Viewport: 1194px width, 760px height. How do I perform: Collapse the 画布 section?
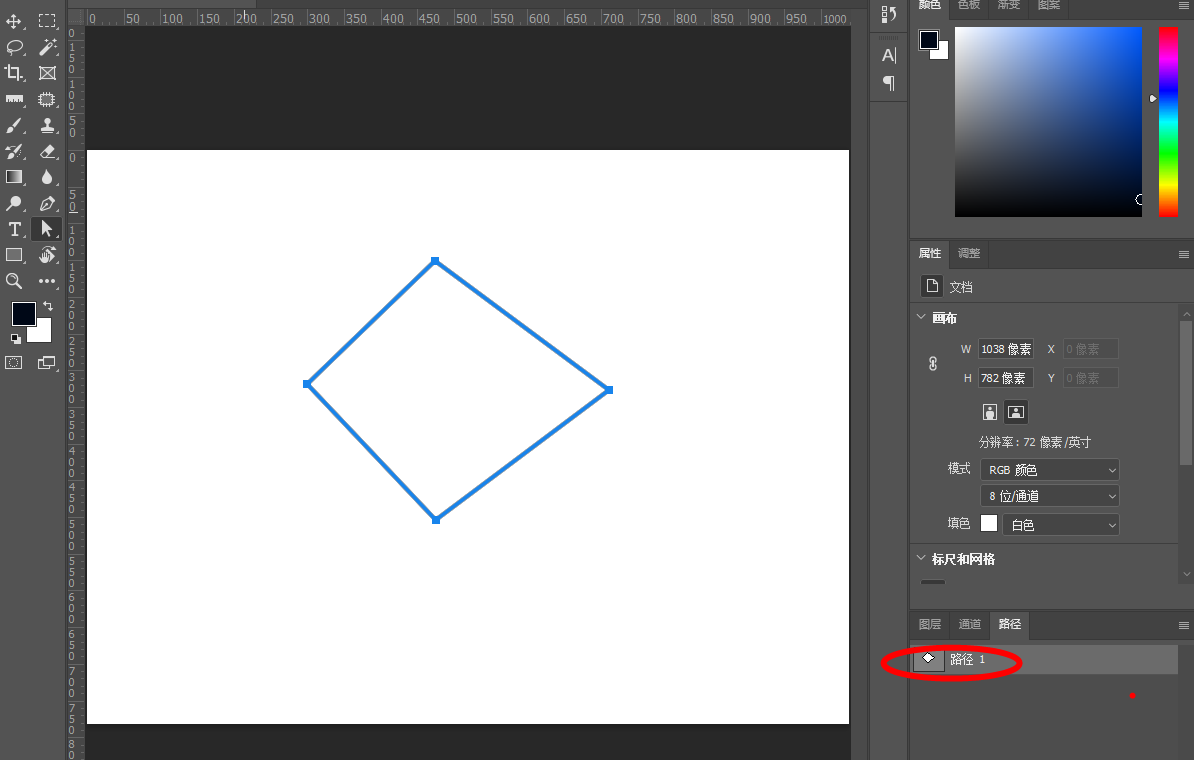[x=921, y=318]
